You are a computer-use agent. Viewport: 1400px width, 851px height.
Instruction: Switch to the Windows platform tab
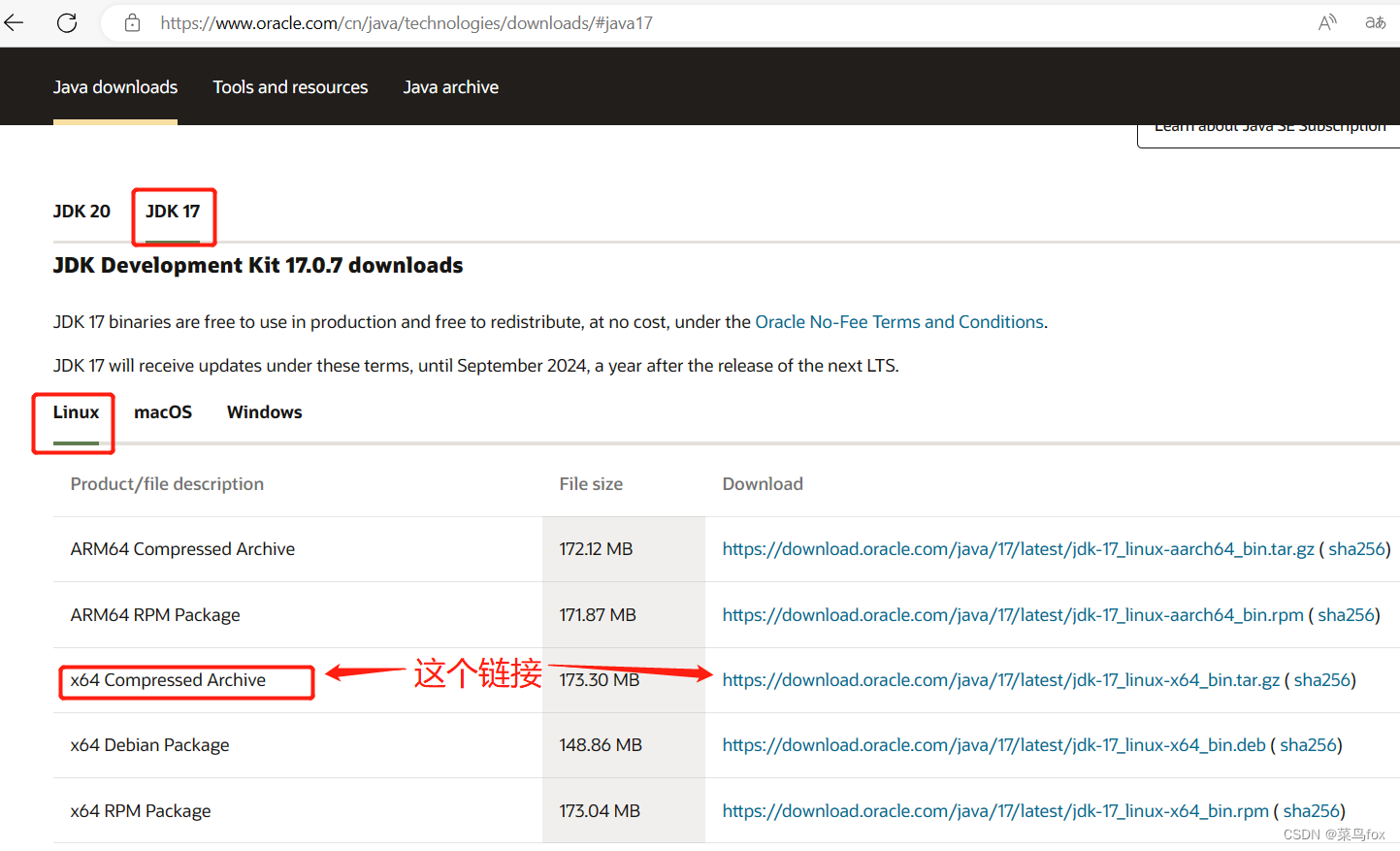tap(265, 412)
